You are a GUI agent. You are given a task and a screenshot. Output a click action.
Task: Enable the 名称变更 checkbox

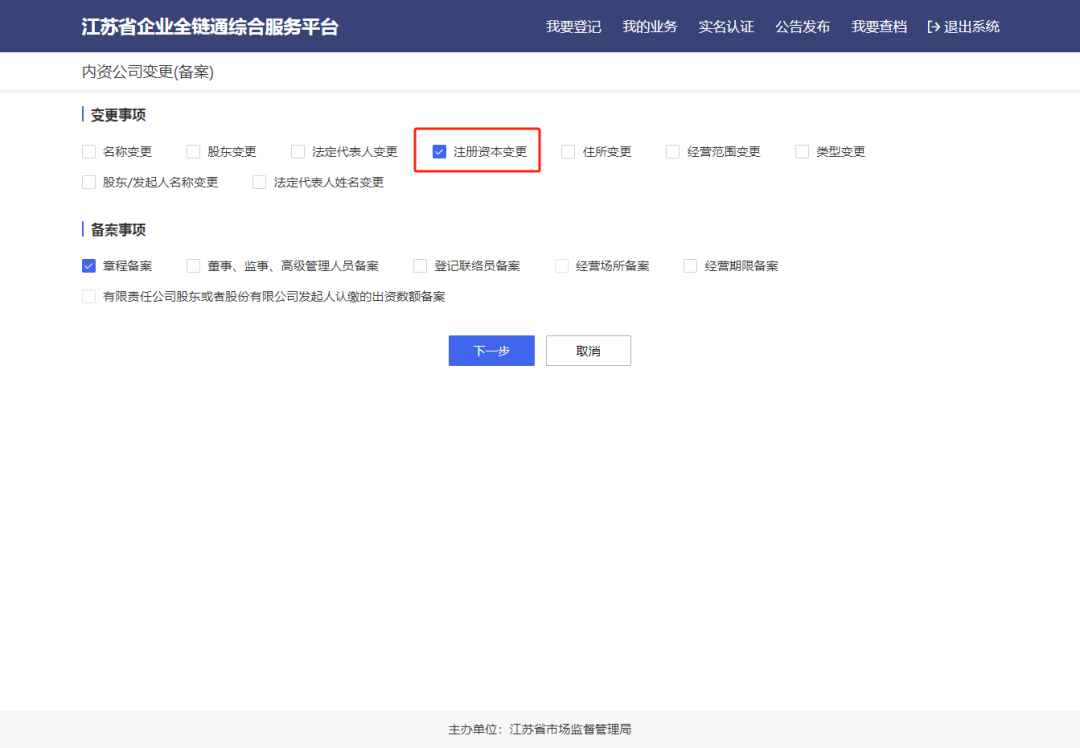(x=88, y=151)
